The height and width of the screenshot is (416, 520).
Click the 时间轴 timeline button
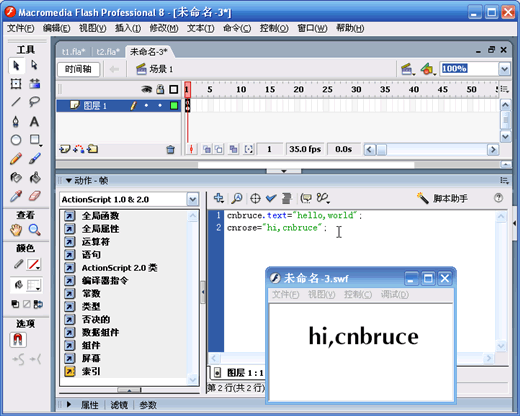[x=78, y=69]
